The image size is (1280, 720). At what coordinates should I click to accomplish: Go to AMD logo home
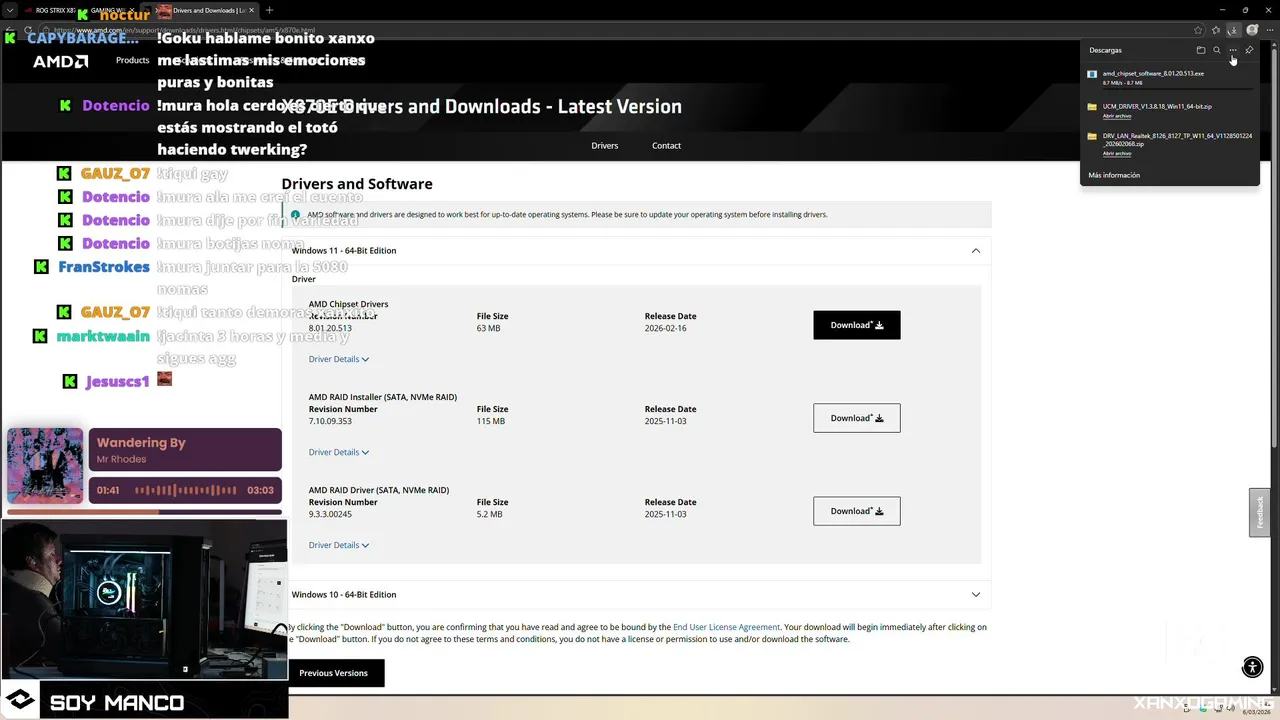click(61, 61)
